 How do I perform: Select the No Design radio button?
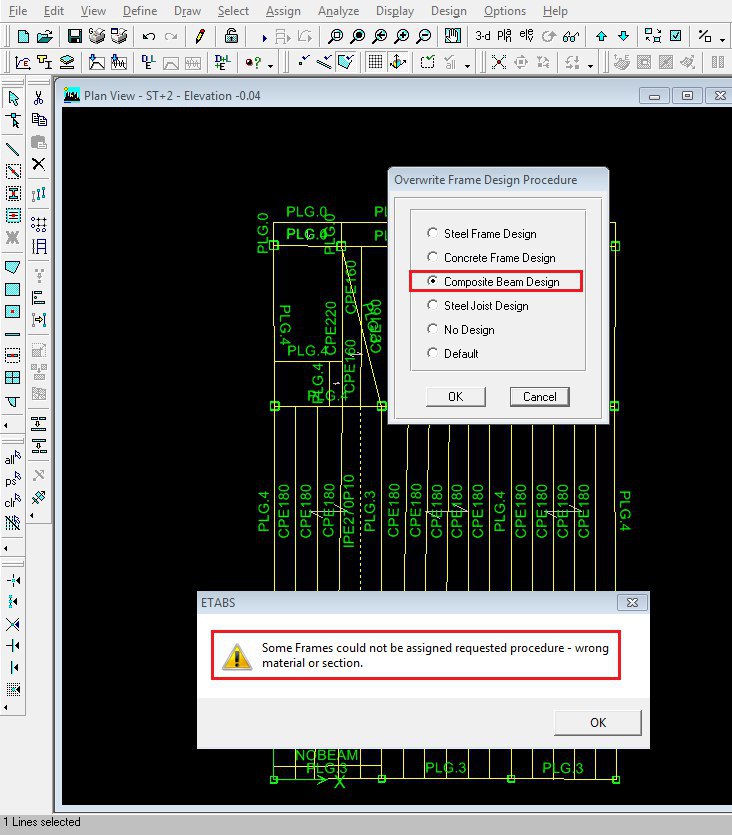pyautogui.click(x=432, y=329)
